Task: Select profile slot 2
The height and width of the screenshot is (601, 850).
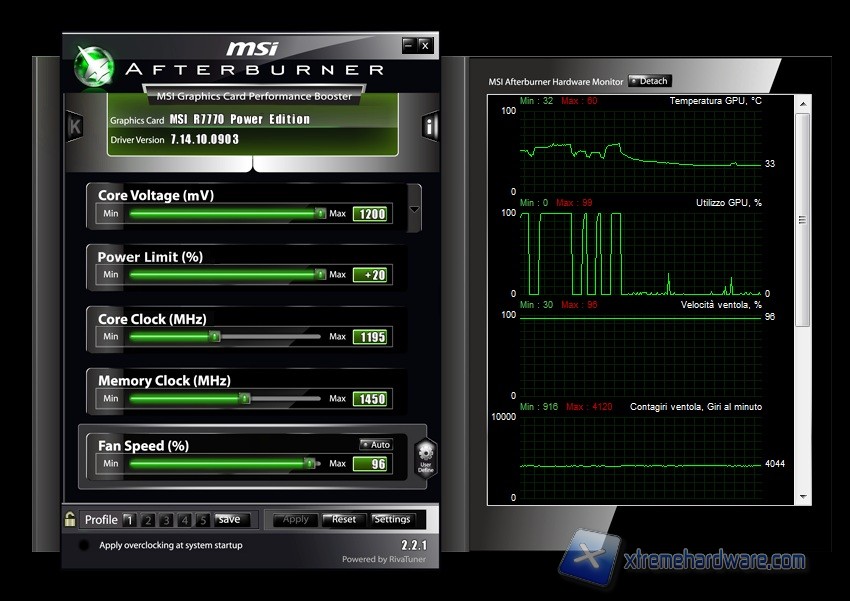Action: (147, 520)
